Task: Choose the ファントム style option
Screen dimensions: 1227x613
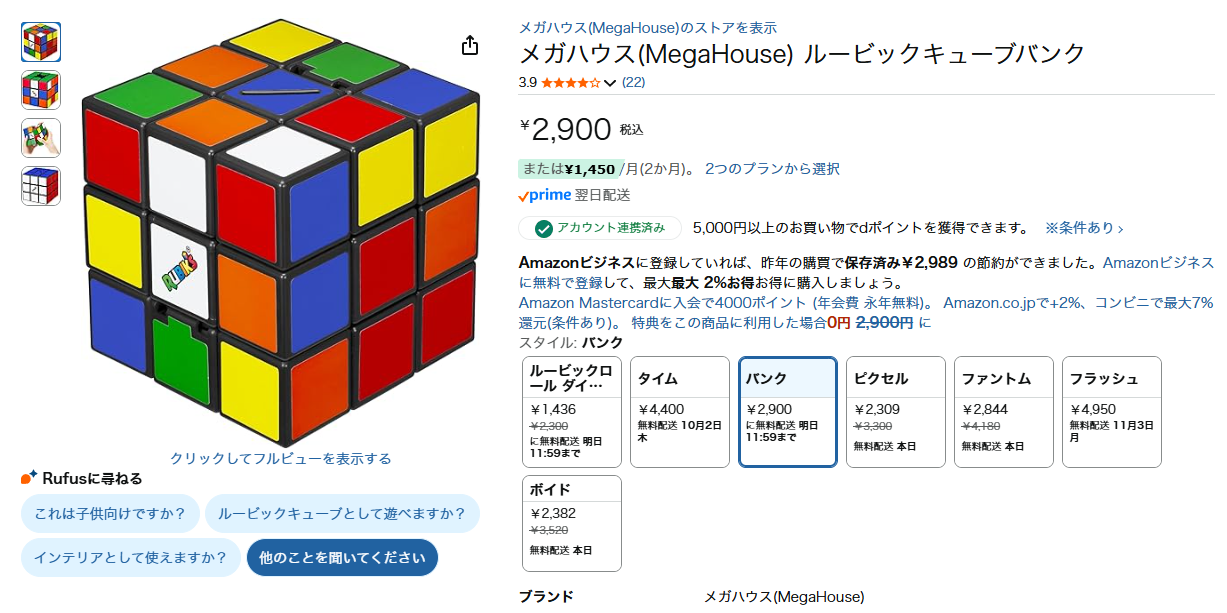Action: [x=1003, y=411]
